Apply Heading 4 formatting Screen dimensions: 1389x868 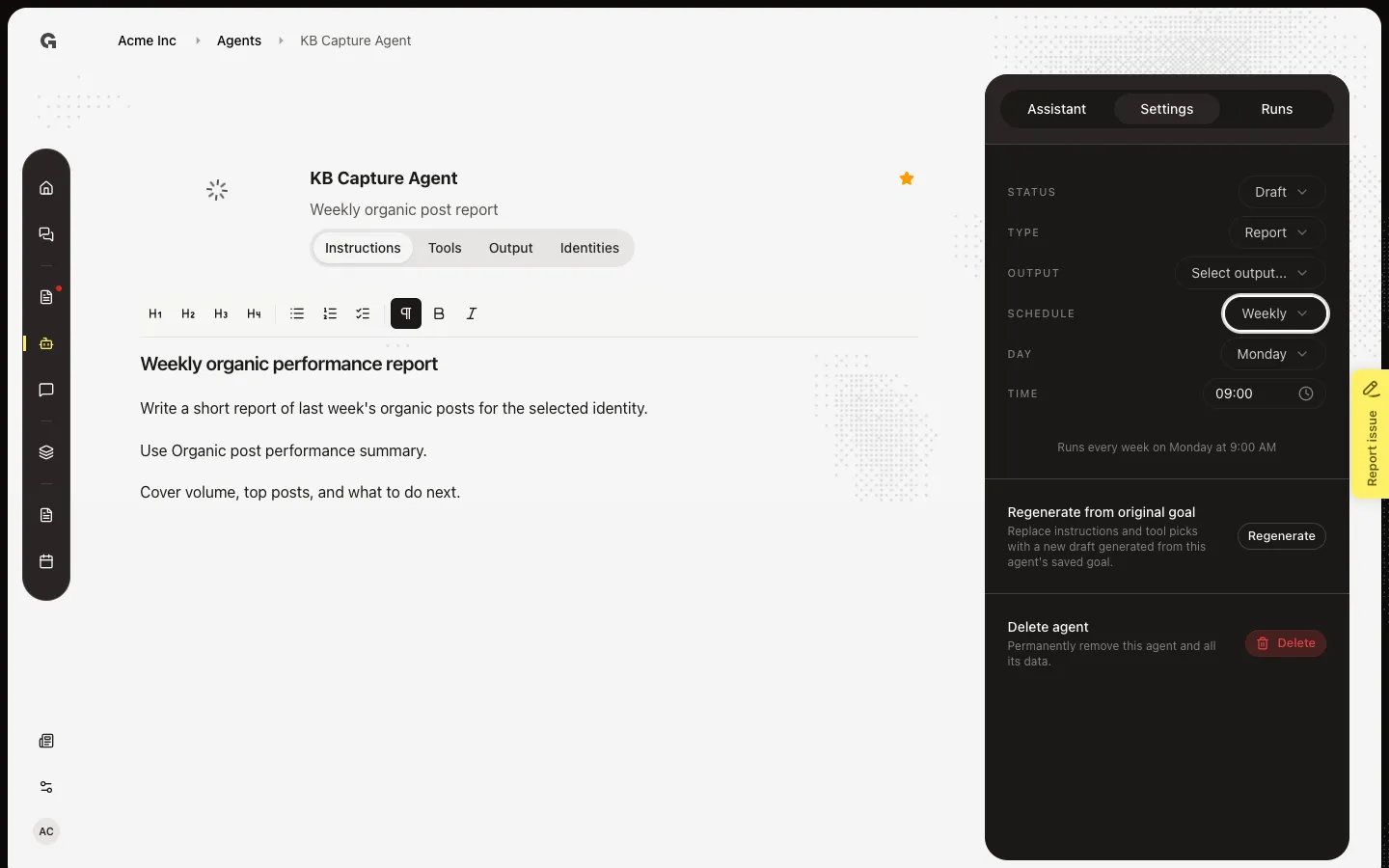click(254, 313)
